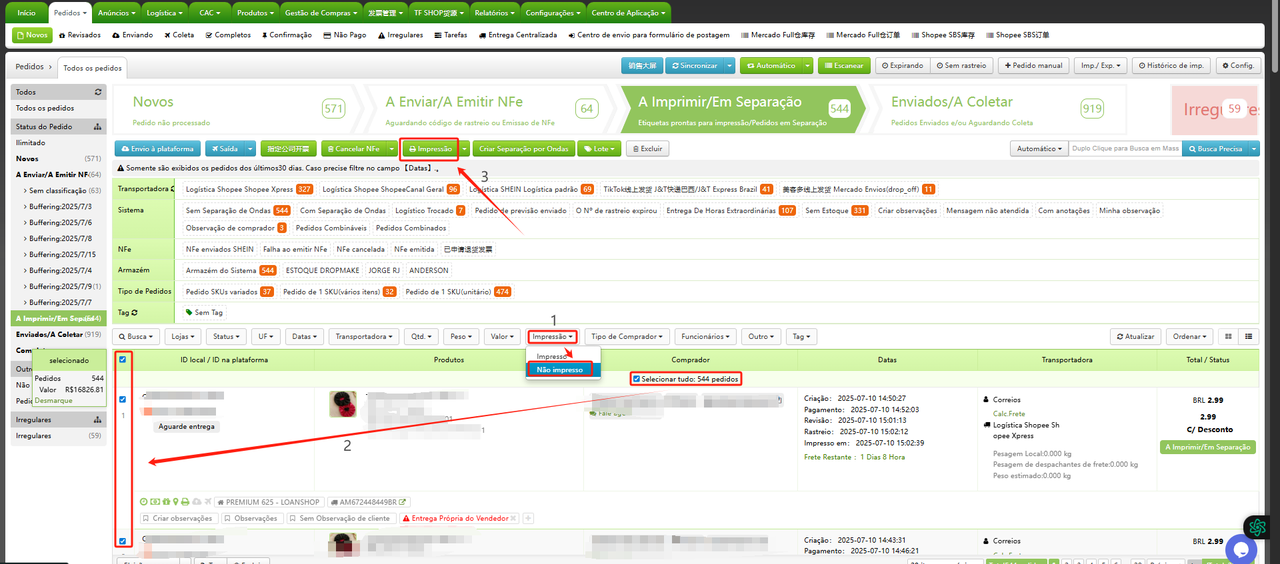Viewport: 1280px width, 564px height.
Task: Open the Relatórios top menu
Action: 494,13
